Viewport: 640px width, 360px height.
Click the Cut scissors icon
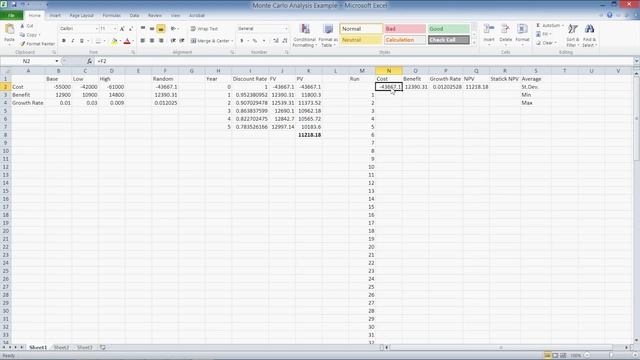[23, 26]
